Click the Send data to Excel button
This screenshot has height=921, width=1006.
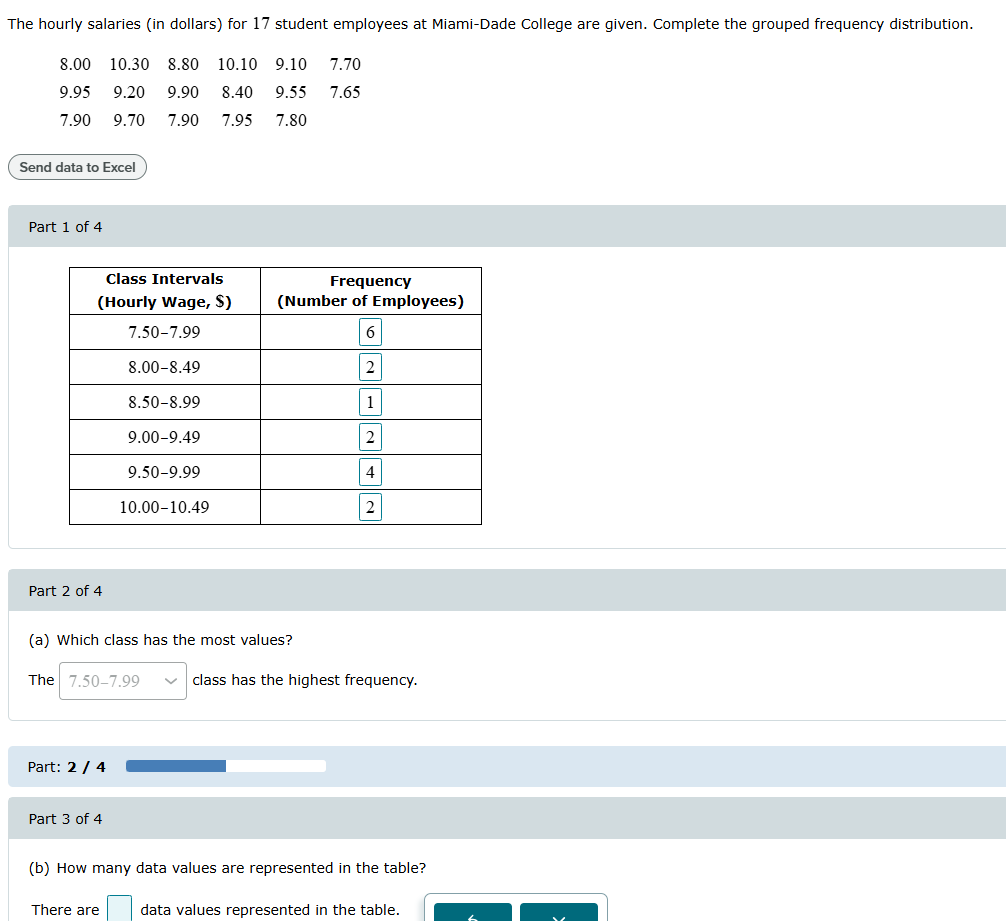[x=77, y=167]
